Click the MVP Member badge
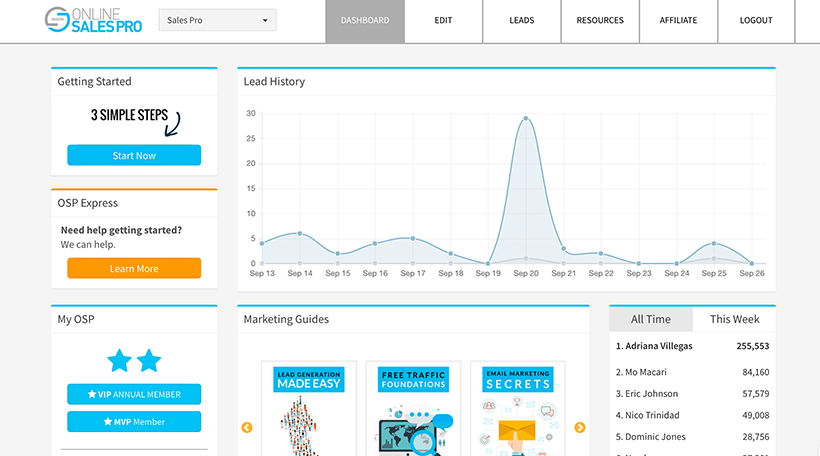820x456 pixels. pos(134,422)
